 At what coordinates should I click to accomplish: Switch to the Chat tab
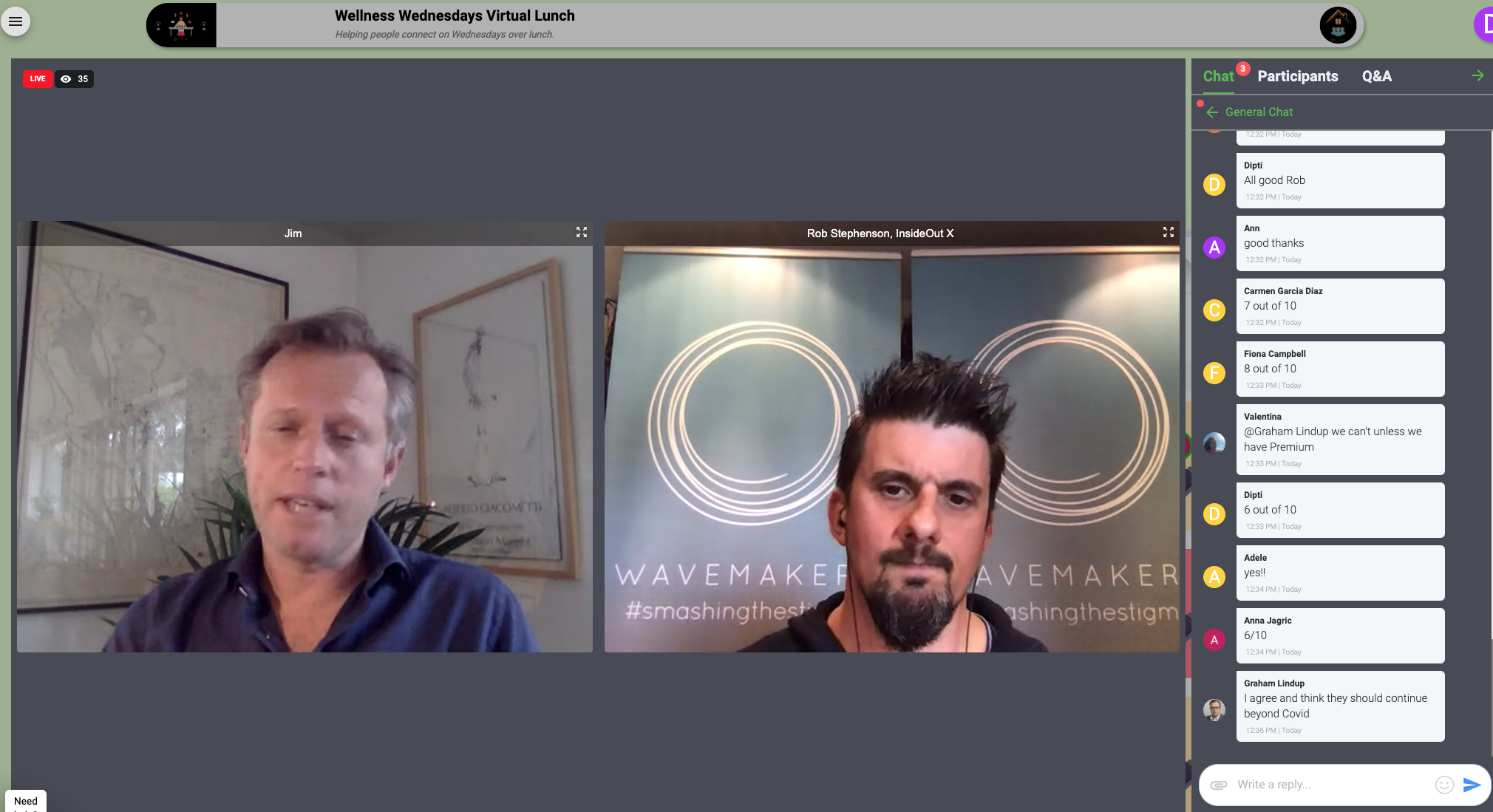(x=1218, y=76)
